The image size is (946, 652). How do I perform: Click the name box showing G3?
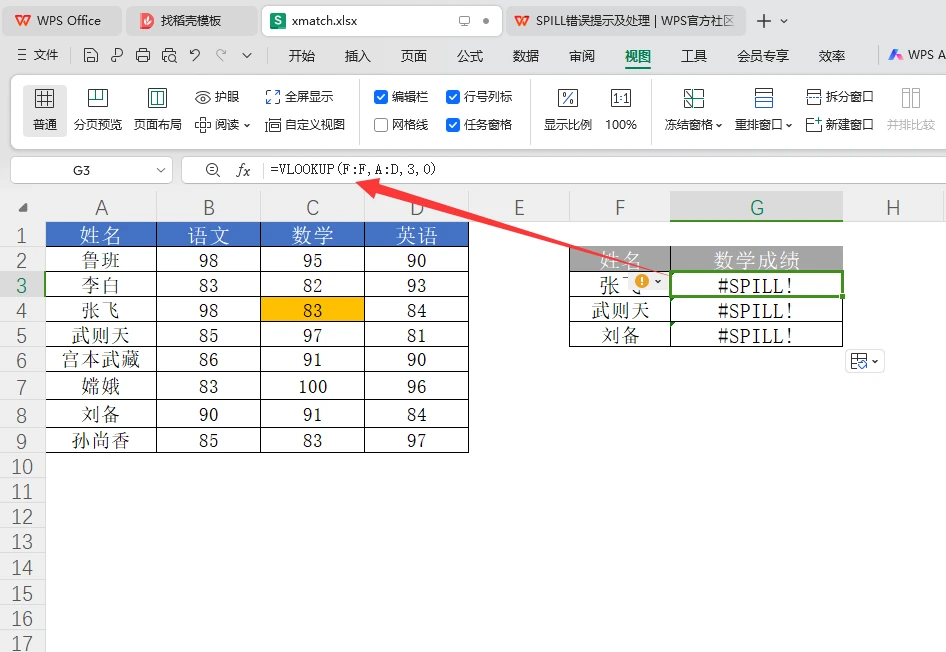pyautogui.click(x=81, y=170)
